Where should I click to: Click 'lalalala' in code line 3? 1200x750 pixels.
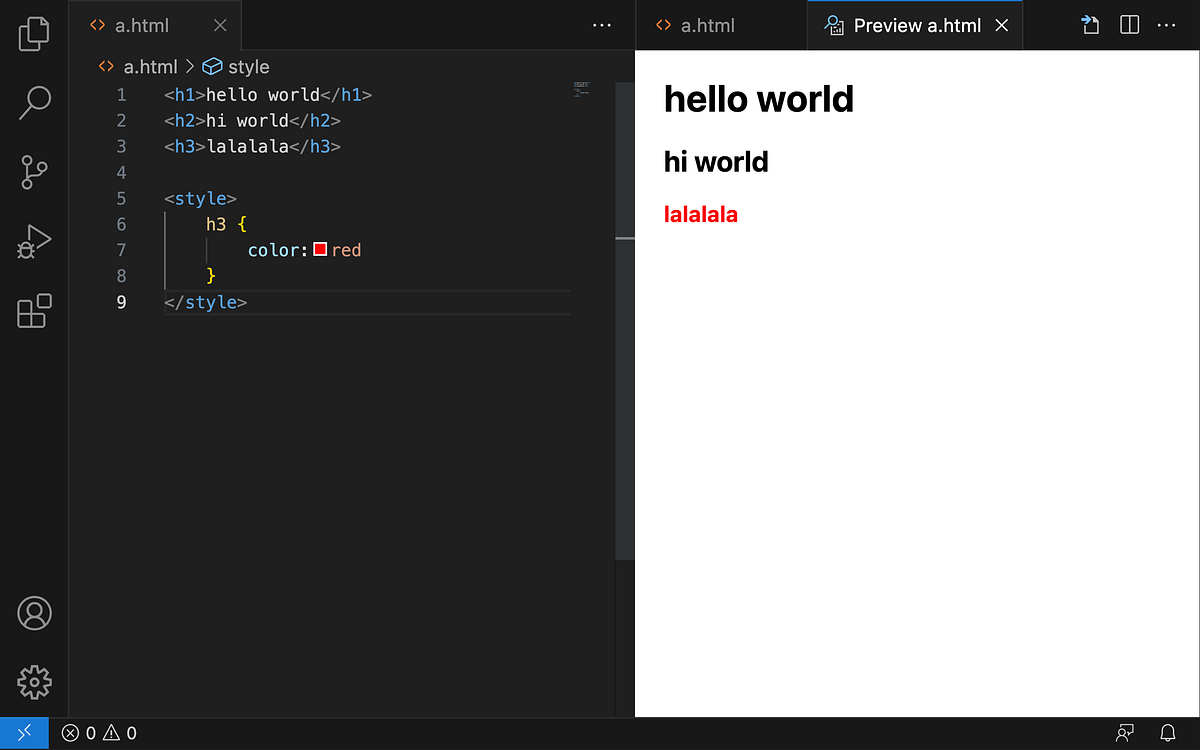click(x=247, y=147)
